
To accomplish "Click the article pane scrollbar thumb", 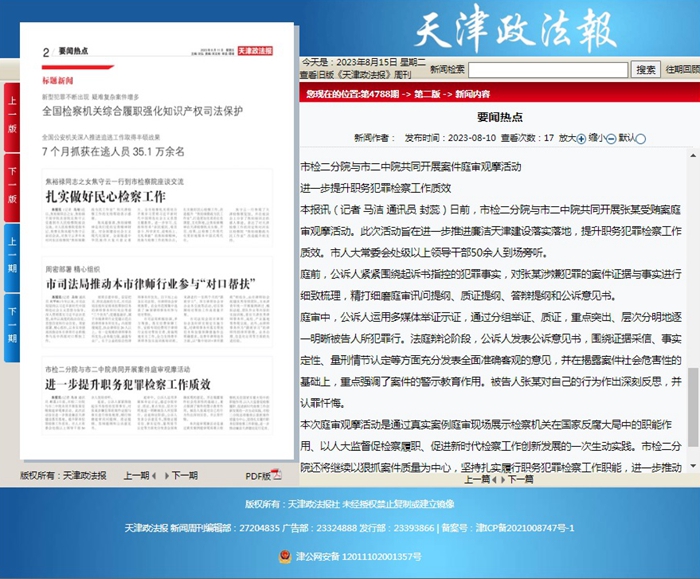I will [x=693, y=407].
